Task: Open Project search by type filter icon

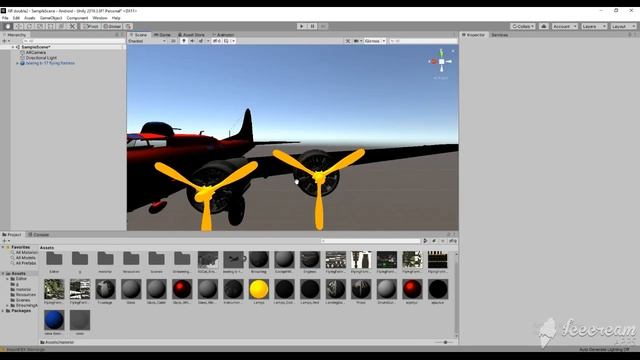Action: click(425, 241)
